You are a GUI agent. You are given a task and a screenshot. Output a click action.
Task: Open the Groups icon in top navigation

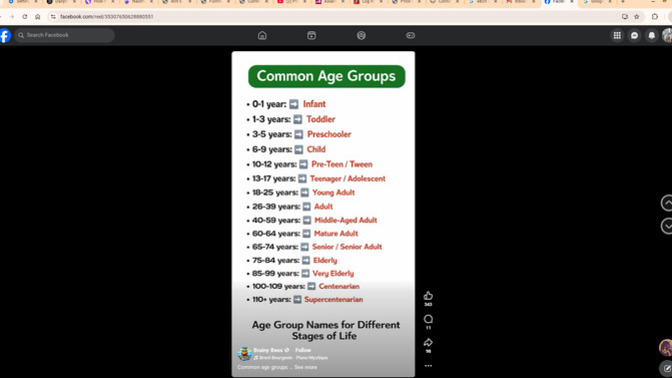click(361, 36)
